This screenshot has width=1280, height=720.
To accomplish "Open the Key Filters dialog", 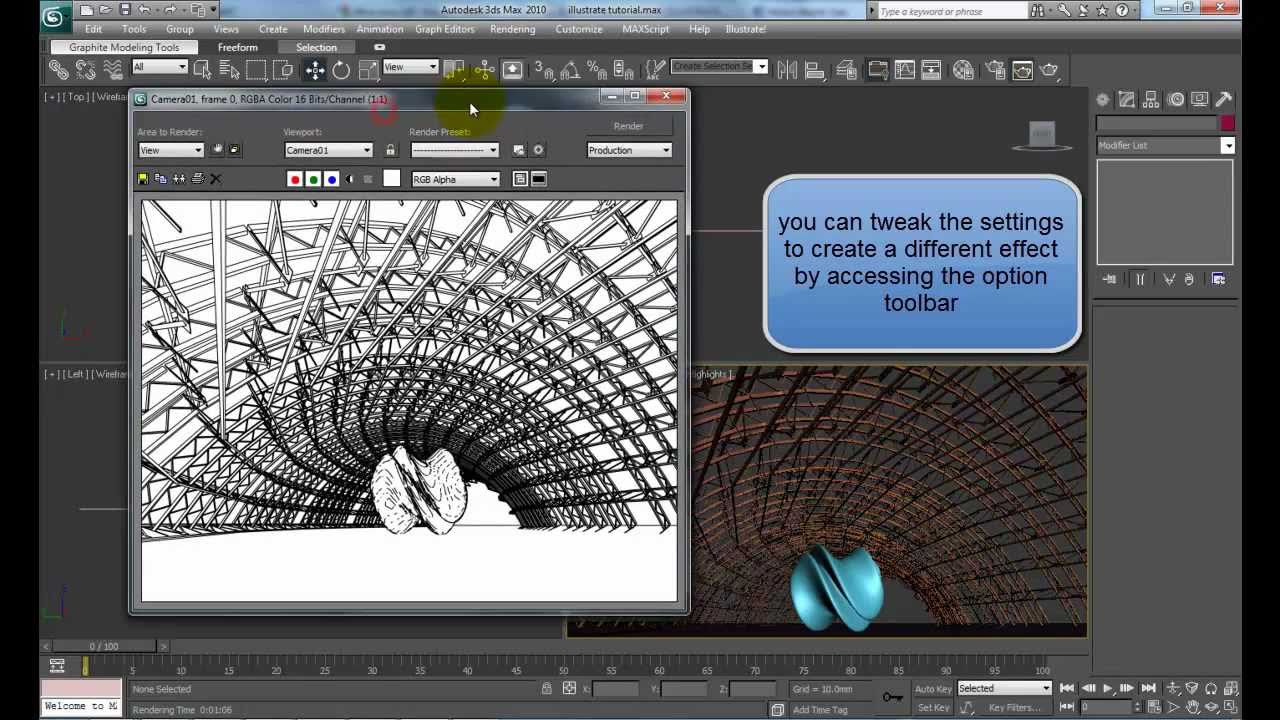I will [x=1015, y=707].
